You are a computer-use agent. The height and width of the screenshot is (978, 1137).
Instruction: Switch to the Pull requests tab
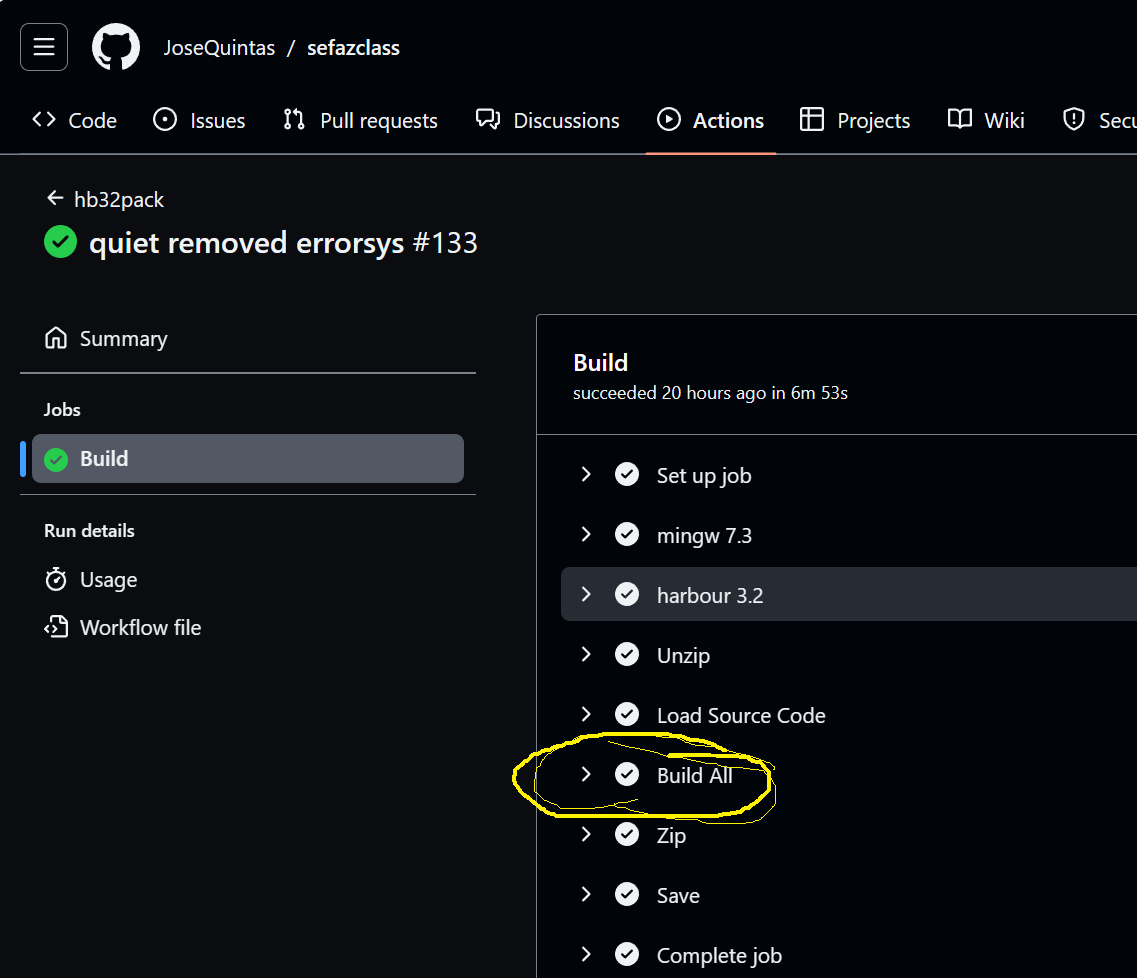coord(360,120)
